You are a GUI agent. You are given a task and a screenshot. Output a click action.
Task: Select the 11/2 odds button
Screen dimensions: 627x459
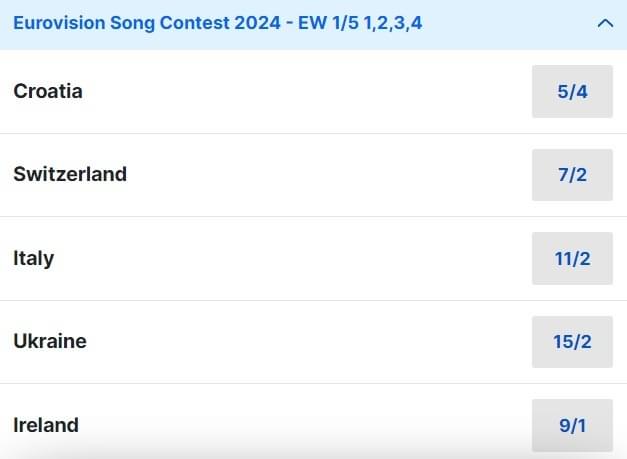(x=572, y=259)
